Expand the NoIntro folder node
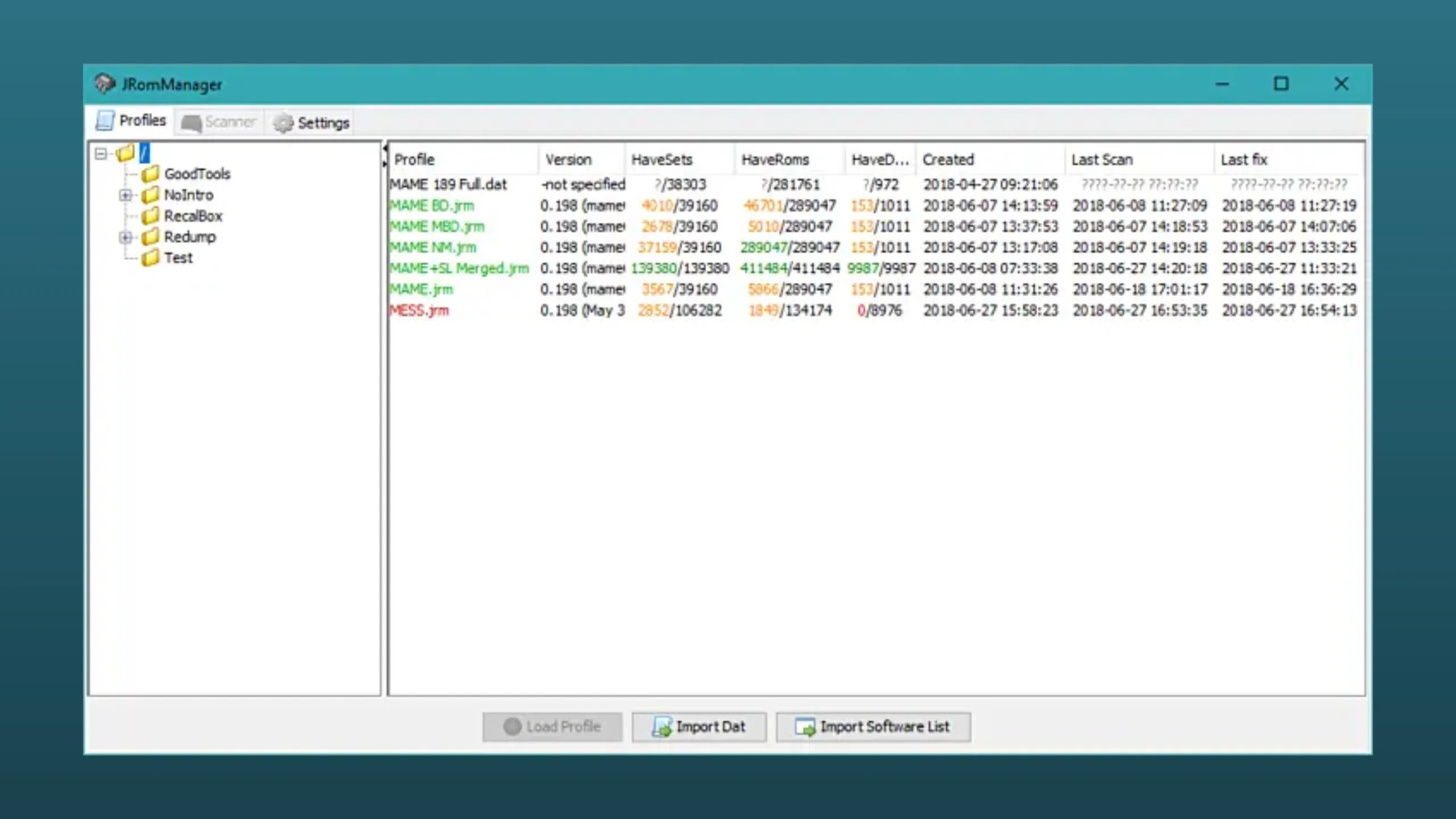Viewport: 1456px width, 819px height. click(x=126, y=195)
